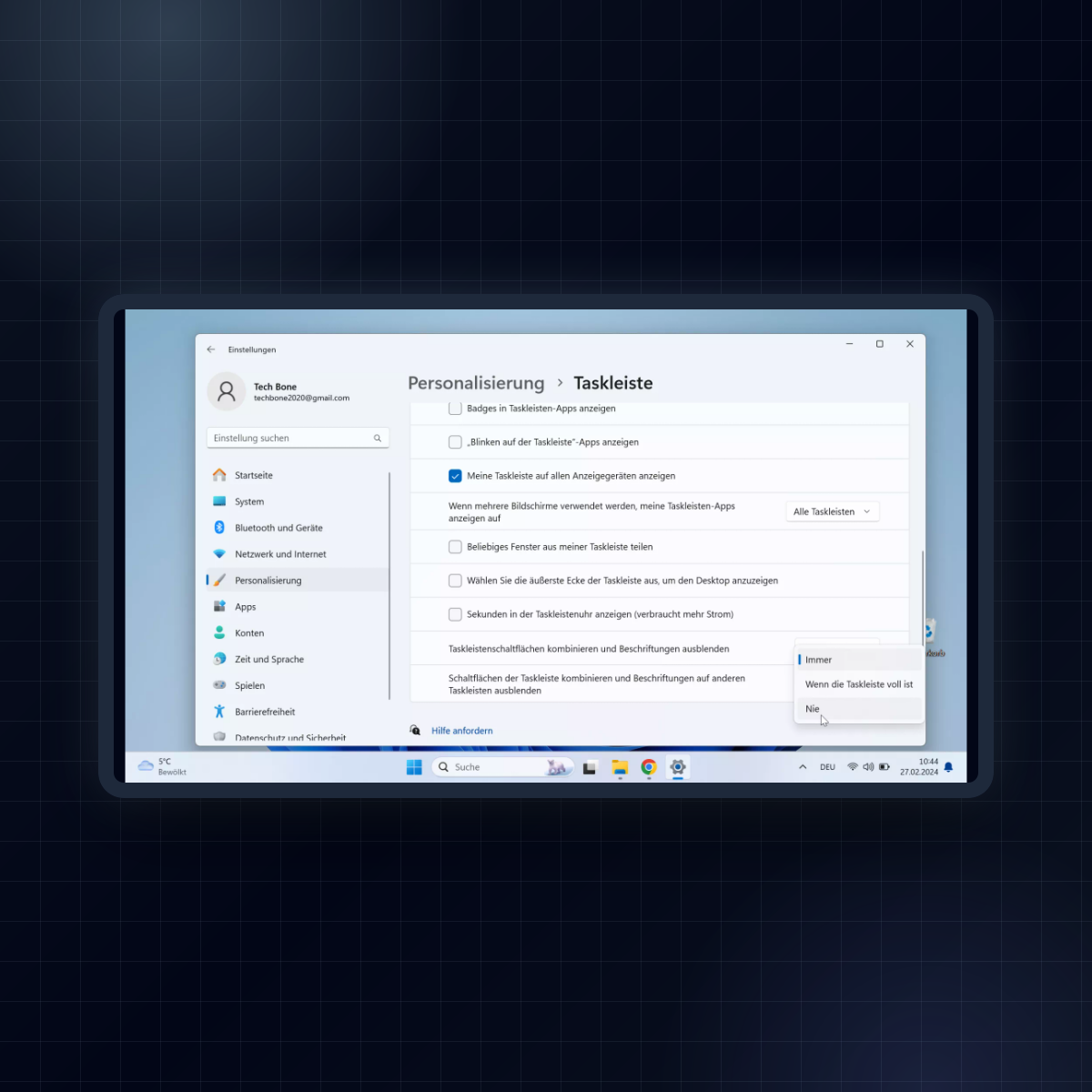Enable Sekunden in der Taskleistenuhr anzeigen

coord(455,614)
